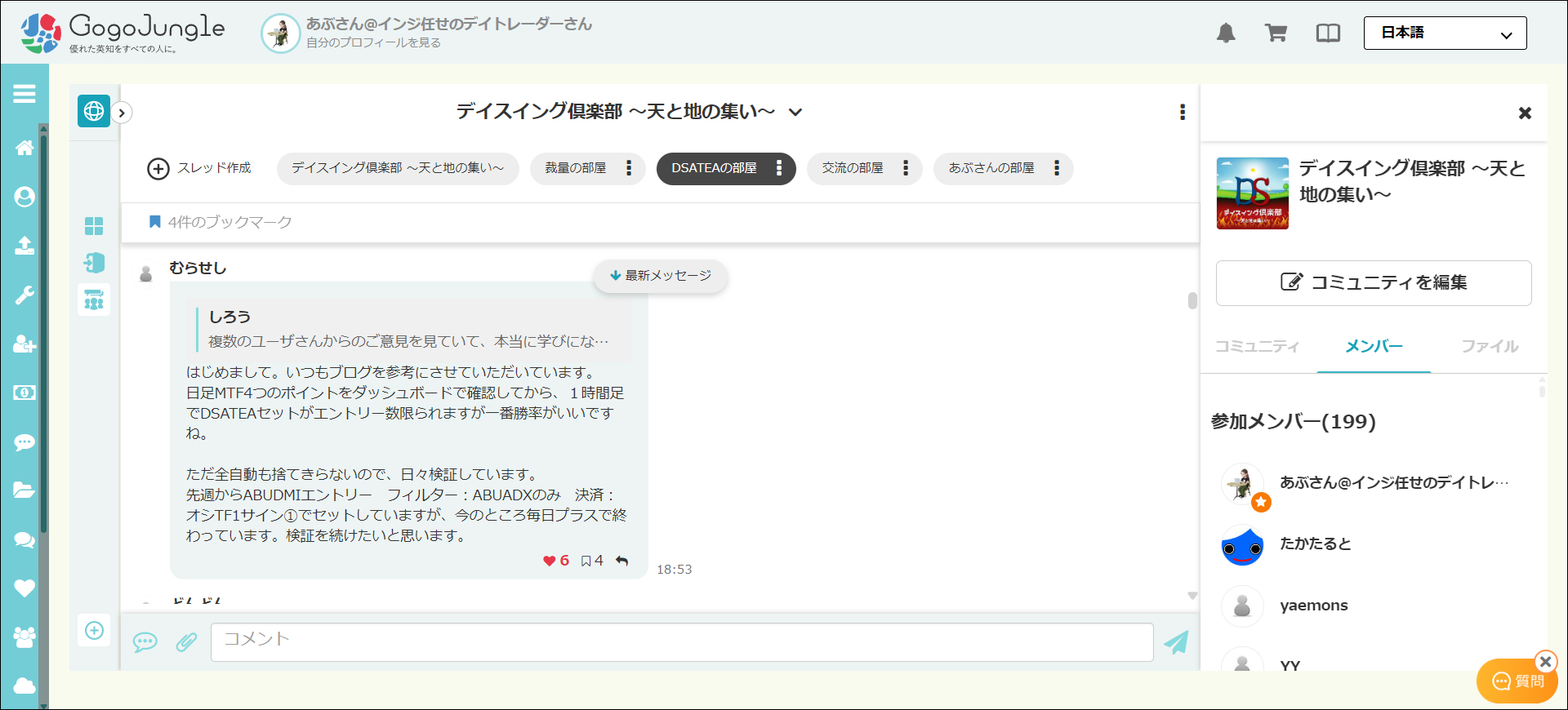This screenshot has height=710, width=1568.
Task: Click the speech bubble icon beside comment box
Action: point(145,642)
